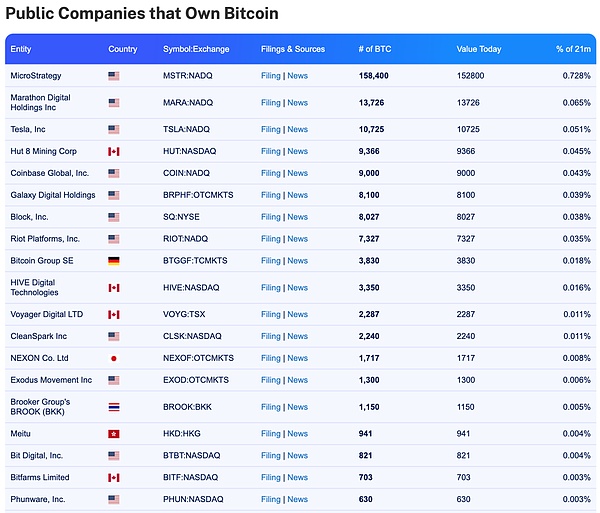Click the German flag next to Bitcoin Group SE
This screenshot has width=600, height=513.
113,261
